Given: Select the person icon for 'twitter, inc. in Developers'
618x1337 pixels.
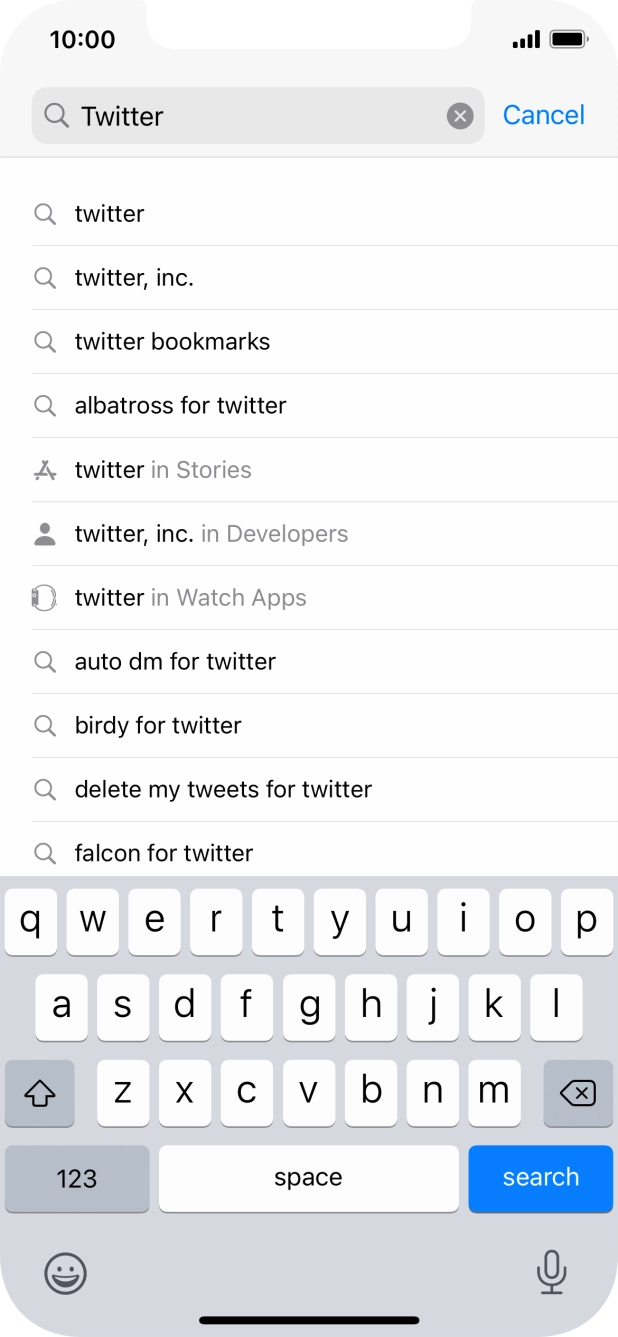Looking at the screenshot, I should 45,533.
